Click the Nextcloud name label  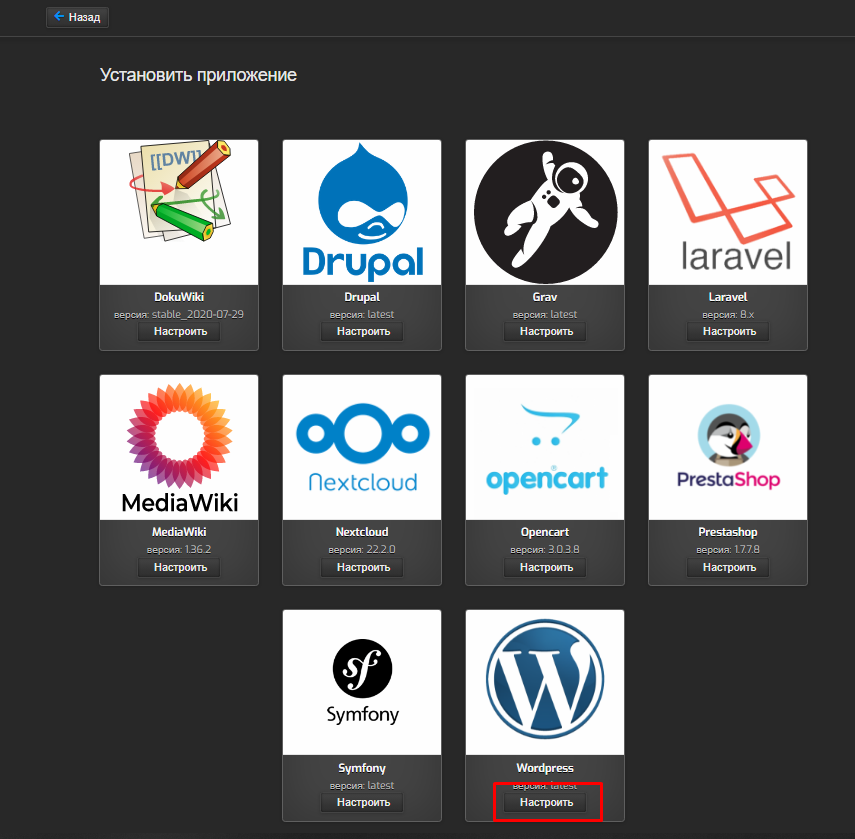coord(362,532)
